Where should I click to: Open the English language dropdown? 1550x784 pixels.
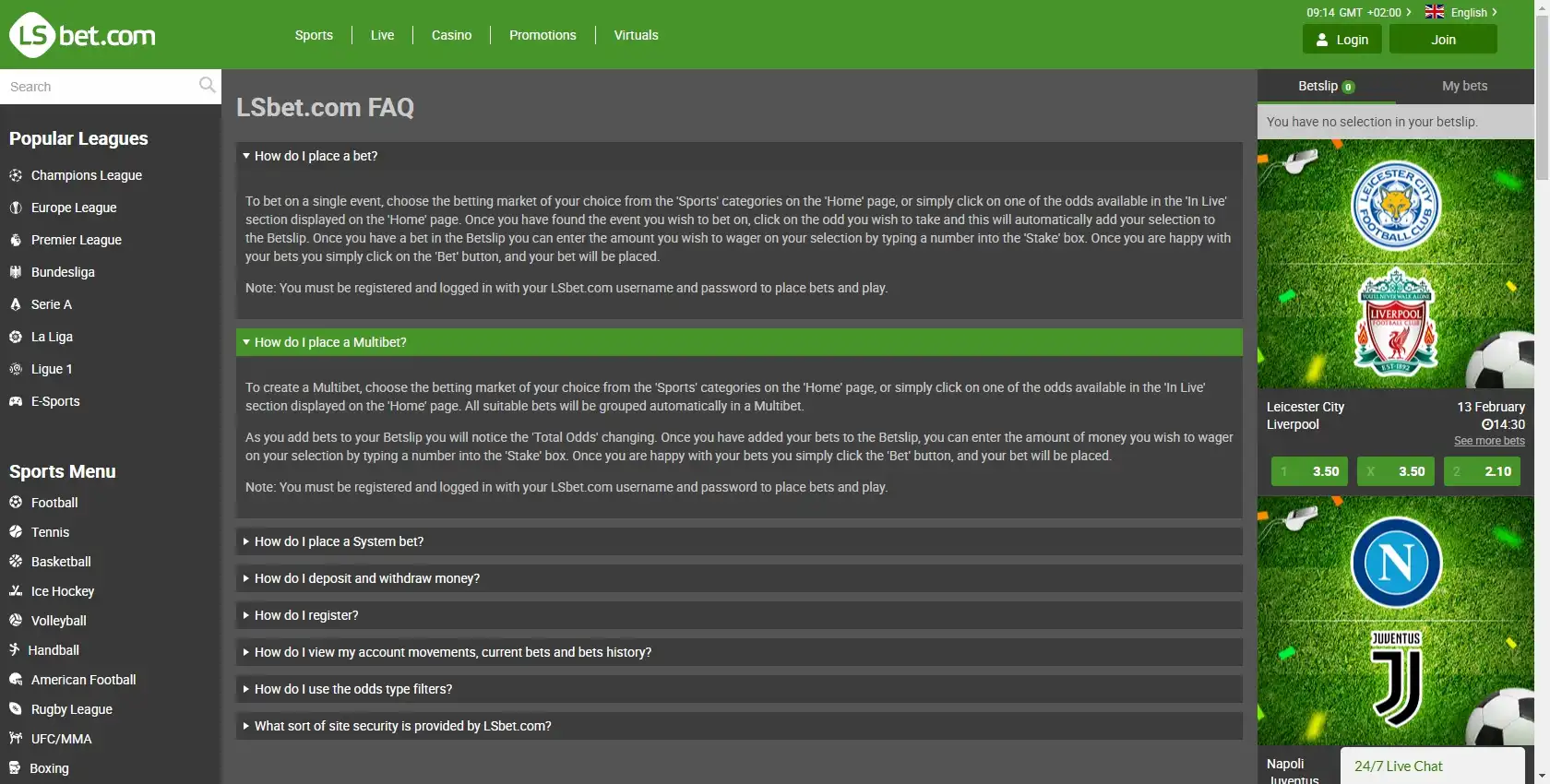[x=1461, y=12]
